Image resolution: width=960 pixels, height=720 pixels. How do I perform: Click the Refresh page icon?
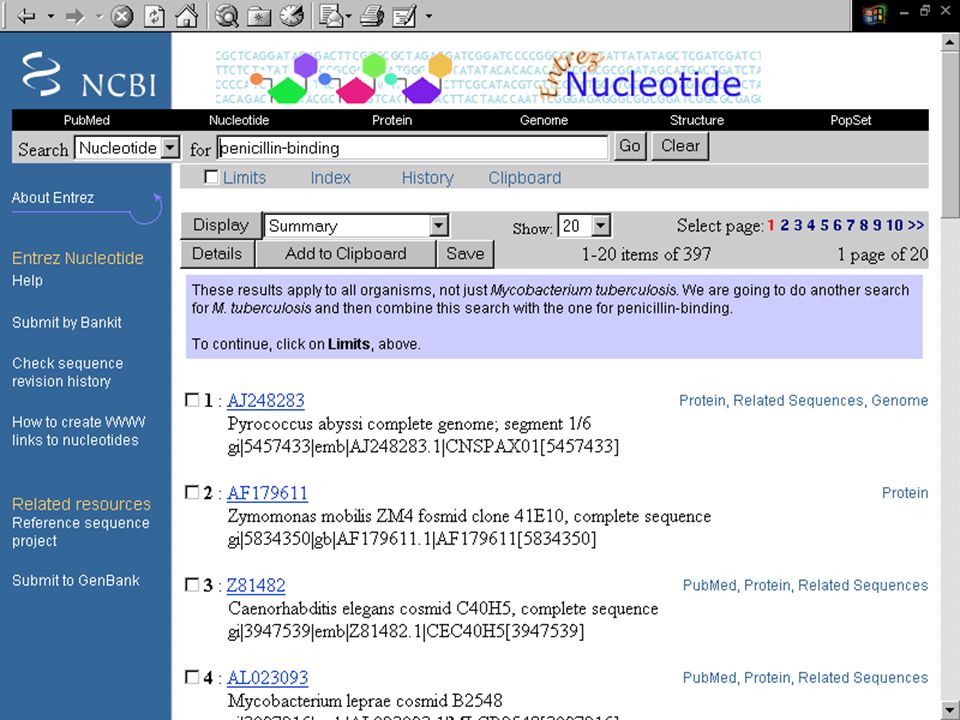[x=154, y=15]
